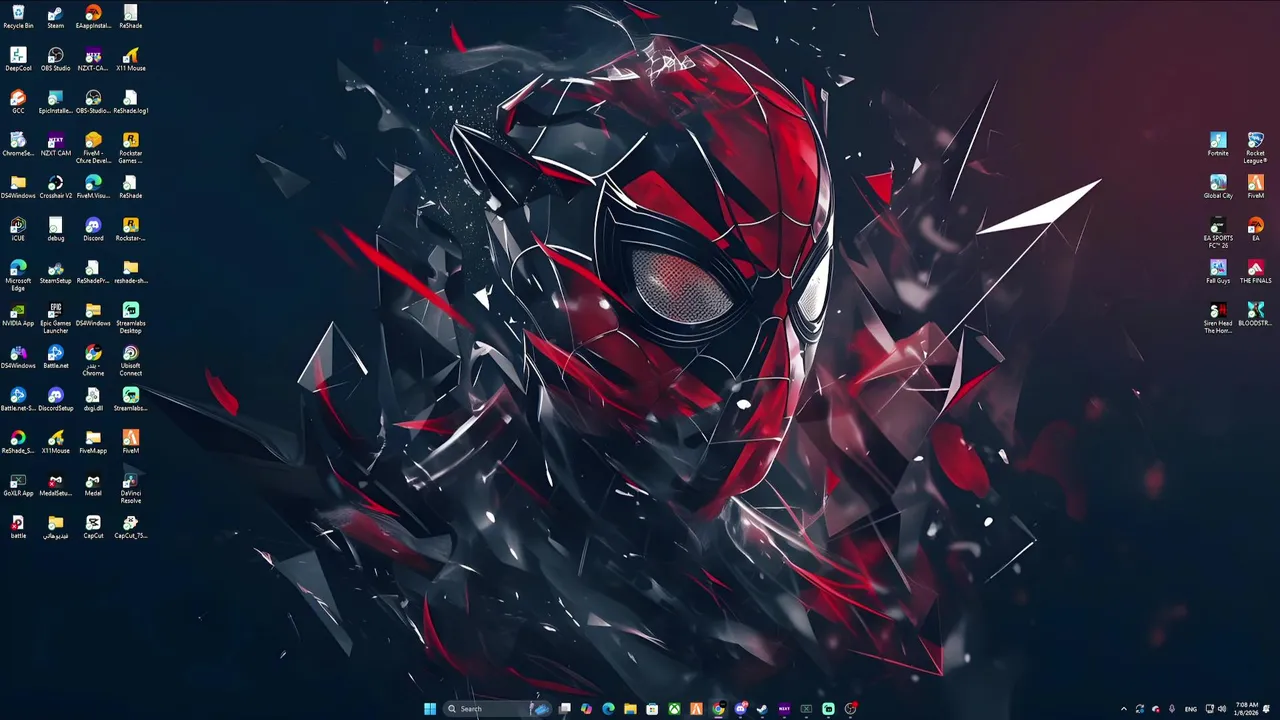This screenshot has width=1280, height=720.
Task: Open the CapCut desktop shortcut
Action: click(x=93, y=527)
